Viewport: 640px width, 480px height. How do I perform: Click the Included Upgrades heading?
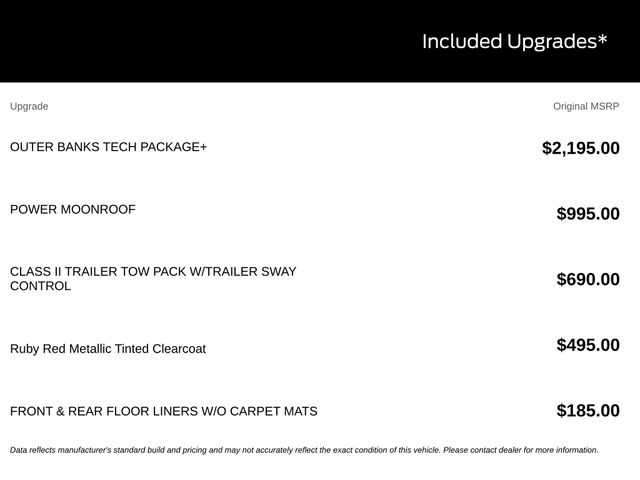point(515,42)
